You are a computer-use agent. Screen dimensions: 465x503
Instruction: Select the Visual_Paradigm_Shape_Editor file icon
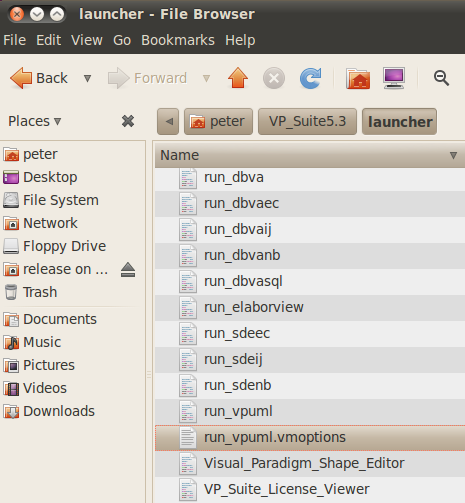click(188, 464)
